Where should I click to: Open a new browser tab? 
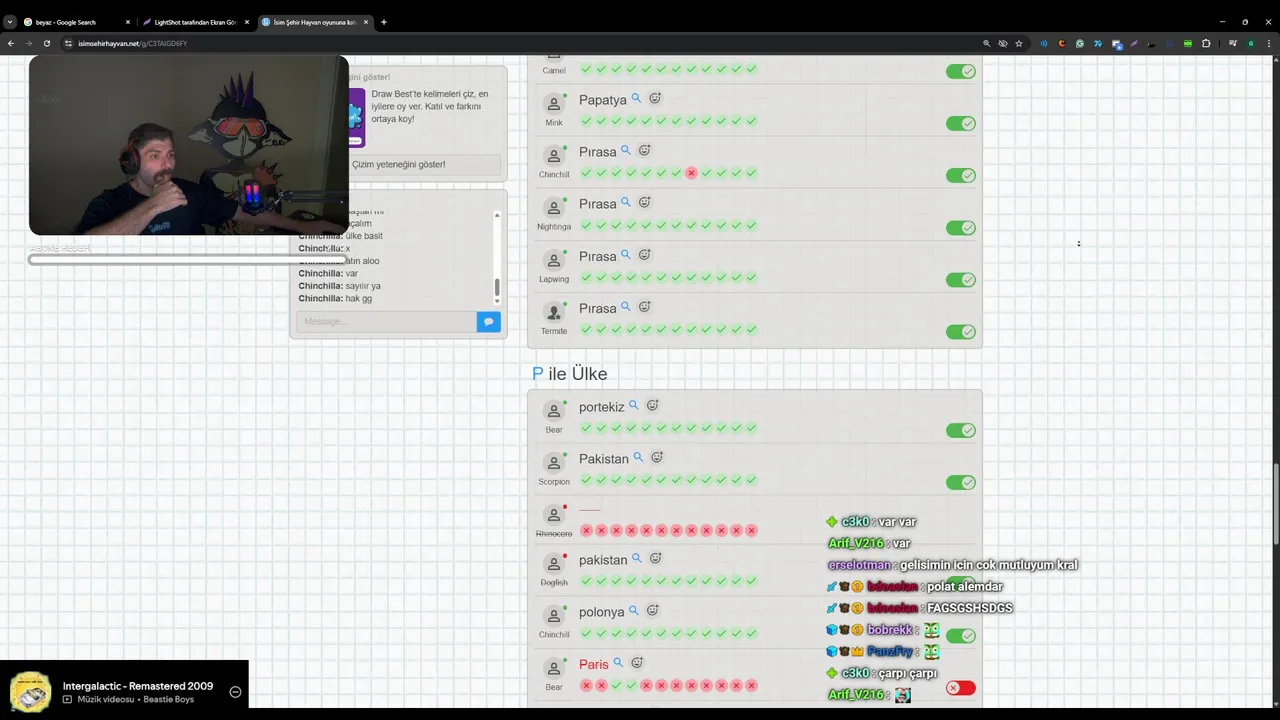pos(384,22)
